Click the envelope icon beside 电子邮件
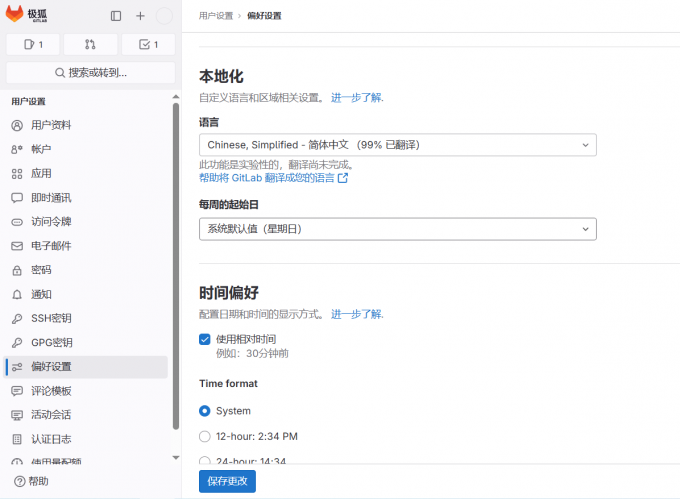This screenshot has width=680, height=499. [17, 246]
